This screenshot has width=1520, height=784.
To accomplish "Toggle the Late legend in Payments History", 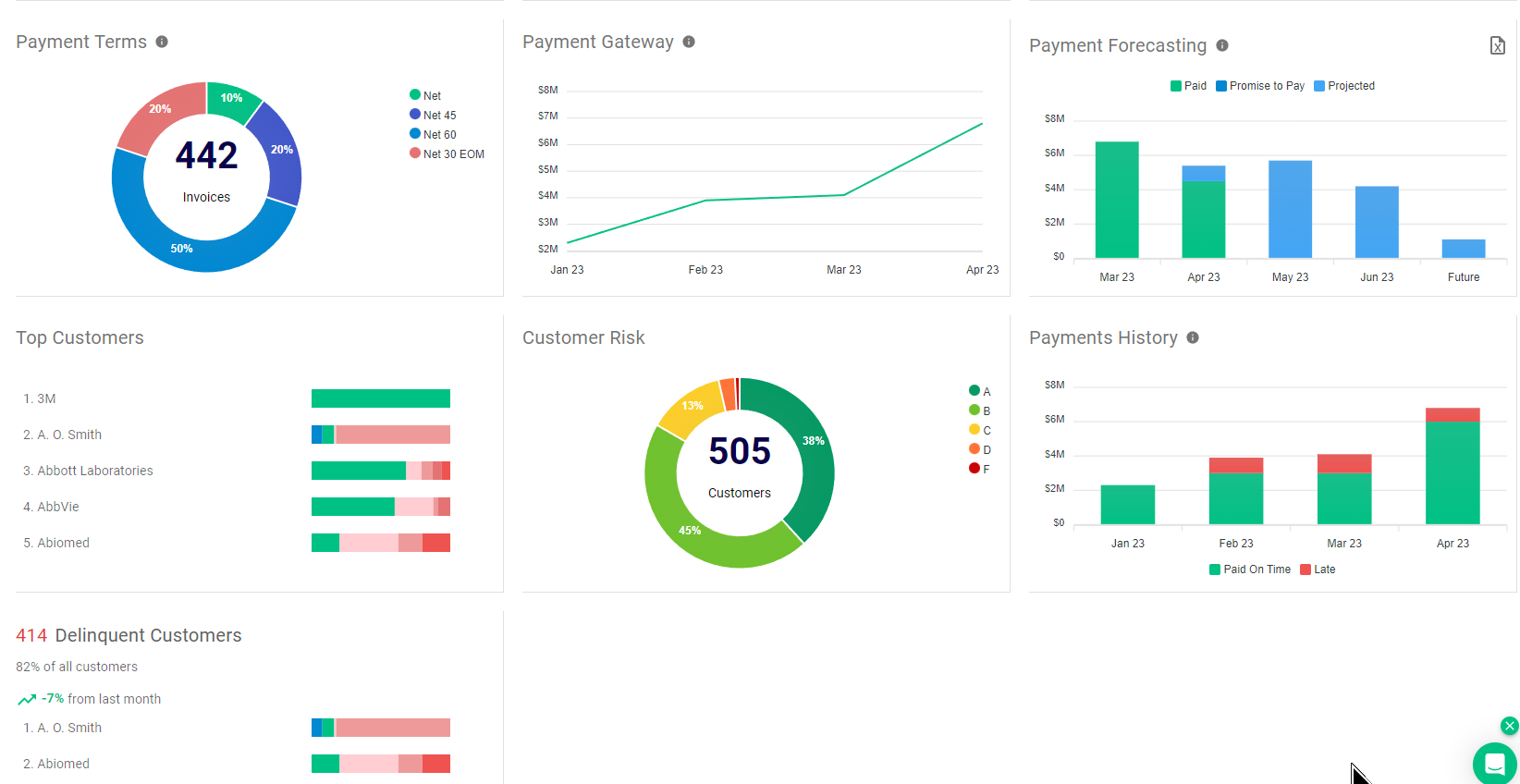I will 1318,570.
